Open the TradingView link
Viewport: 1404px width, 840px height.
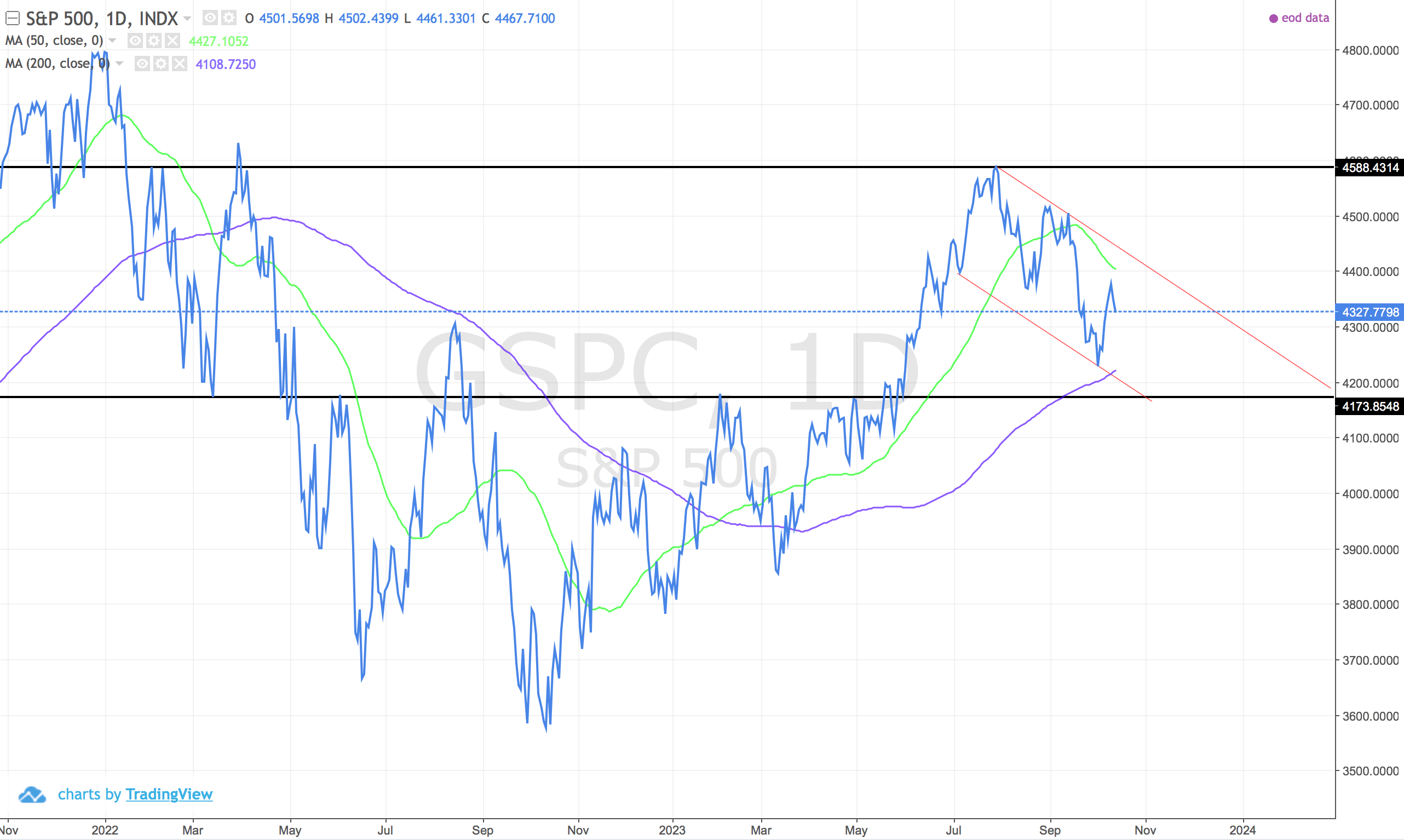tap(169, 795)
